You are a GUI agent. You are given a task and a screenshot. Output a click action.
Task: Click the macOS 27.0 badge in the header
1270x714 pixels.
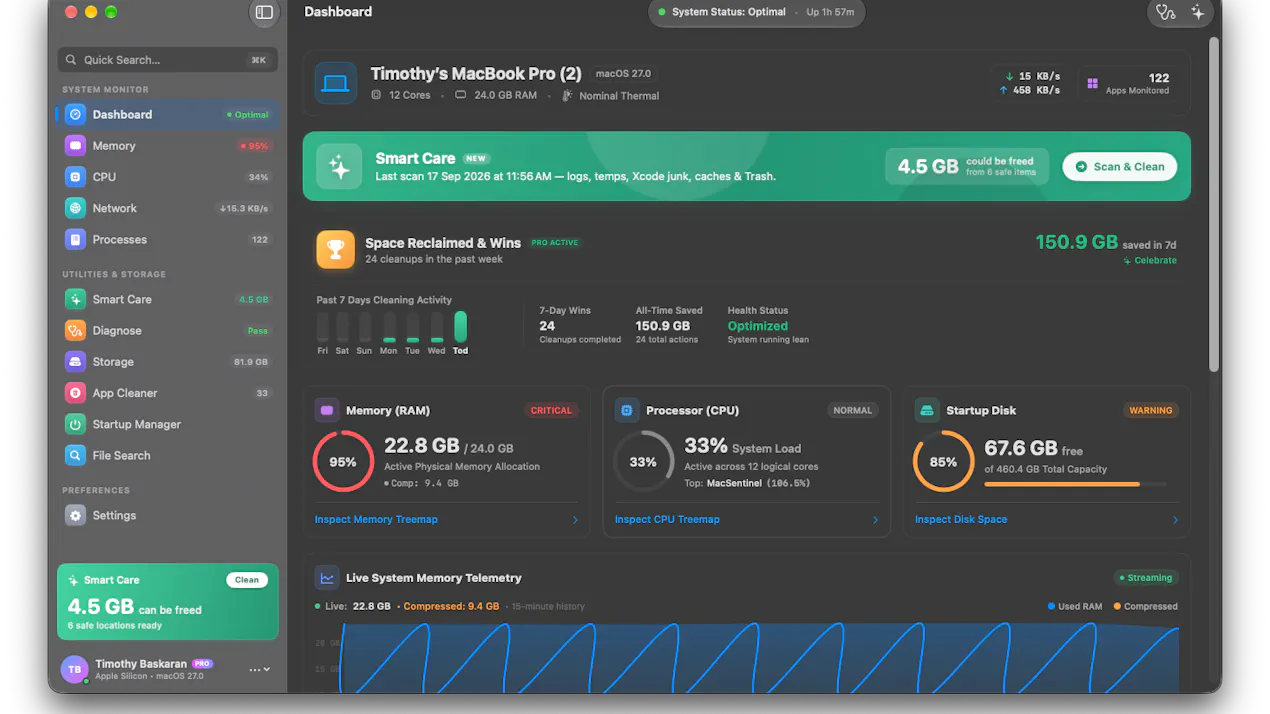click(623, 74)
